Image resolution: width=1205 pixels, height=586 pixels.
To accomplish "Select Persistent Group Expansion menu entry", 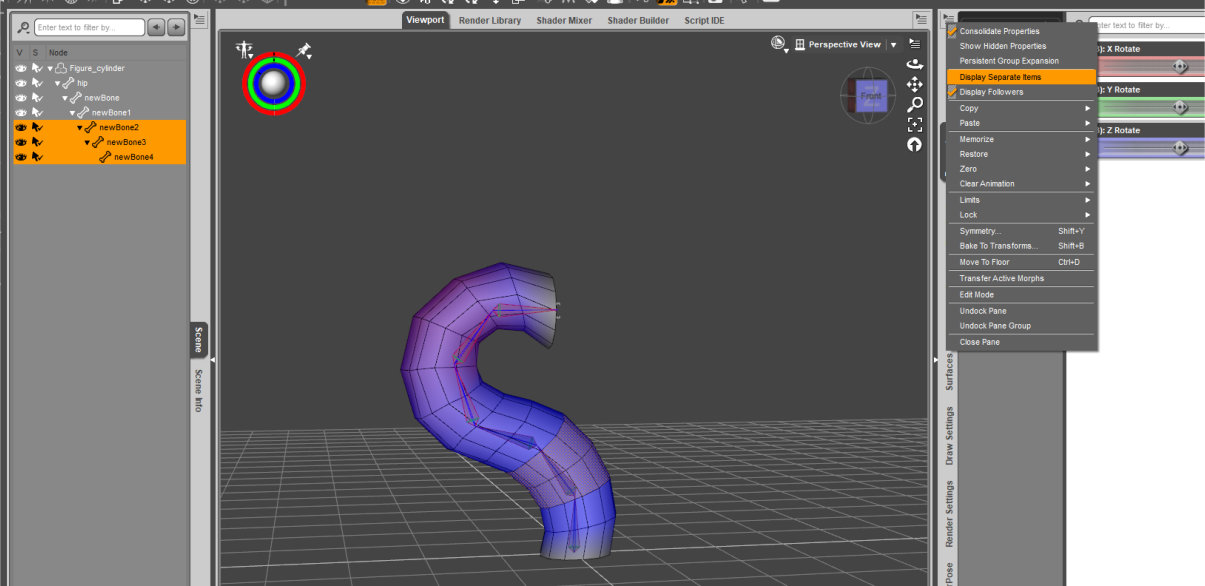I will click(1022, 61).
